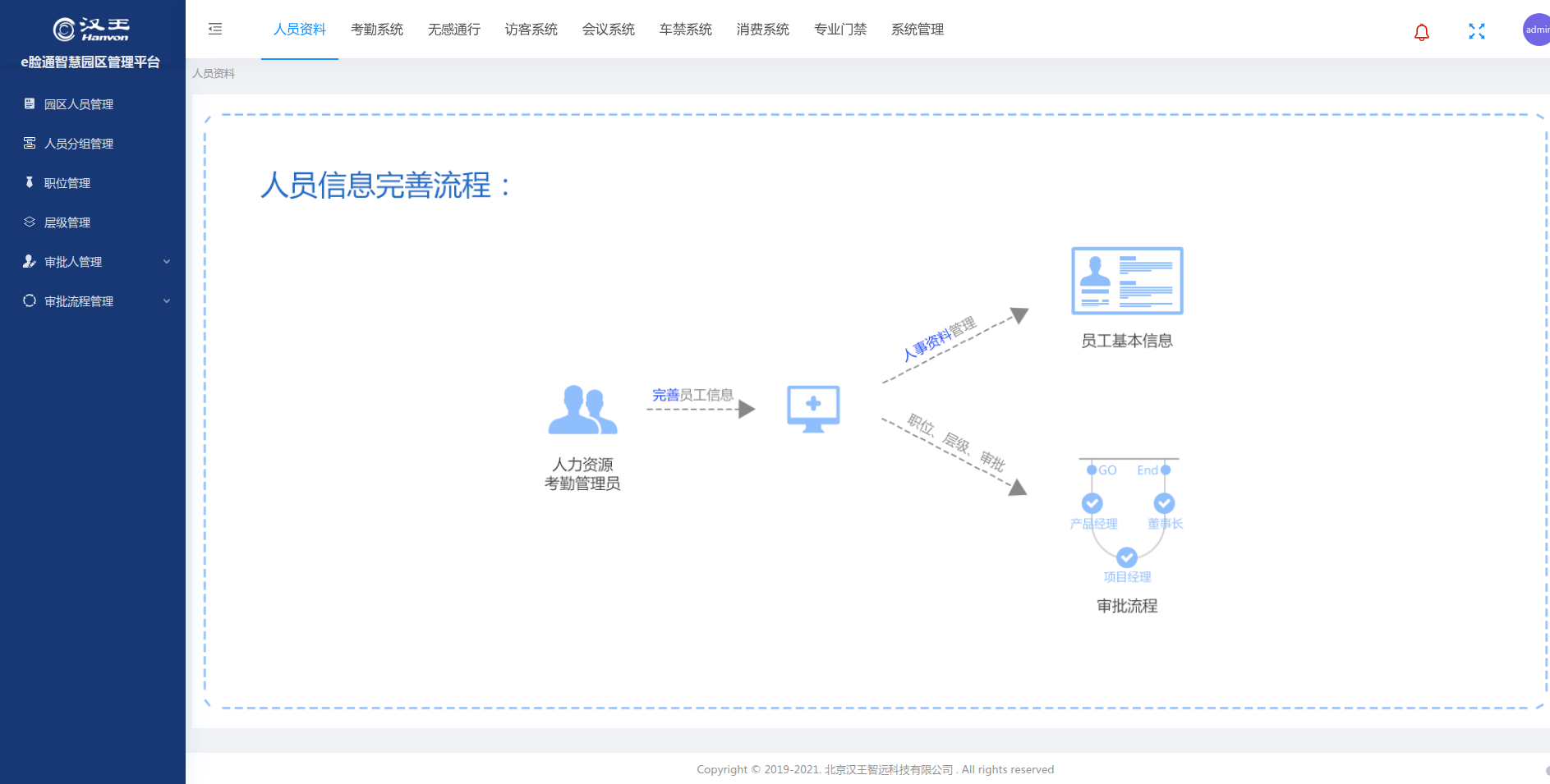
Task: Click the 层级管理 sidebar icon
Action: pyautogui.click(x=30, y=222)
